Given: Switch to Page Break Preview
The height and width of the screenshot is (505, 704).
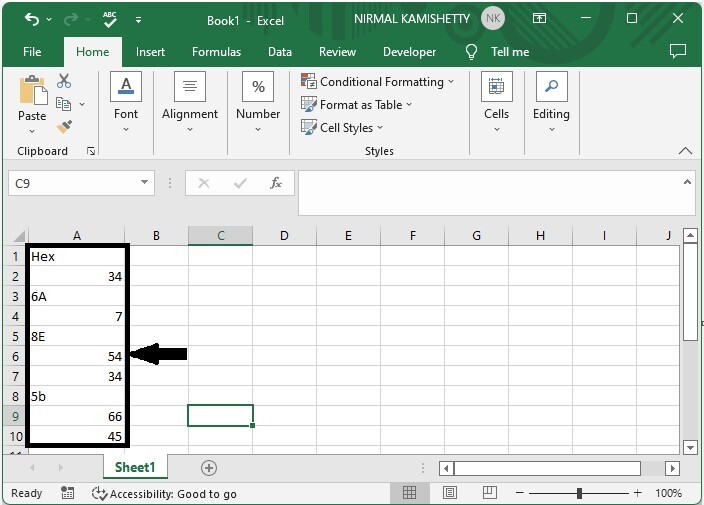Looking at the screenshot, I should pos(489,493).
